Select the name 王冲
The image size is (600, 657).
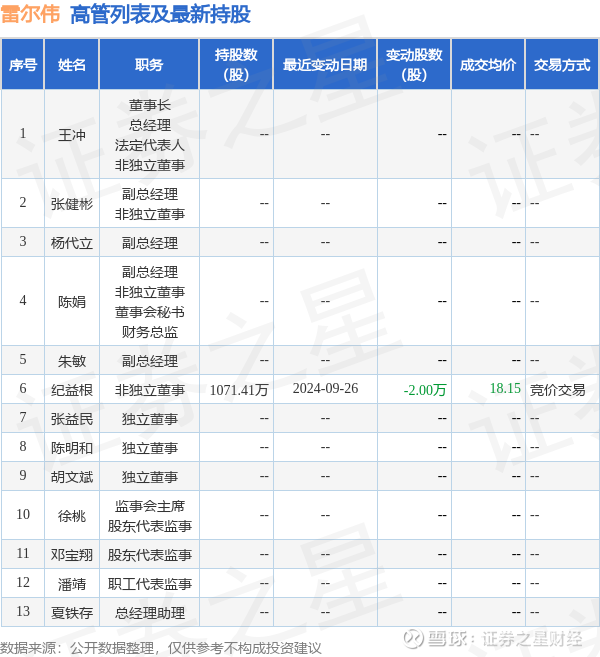point(72,135)
